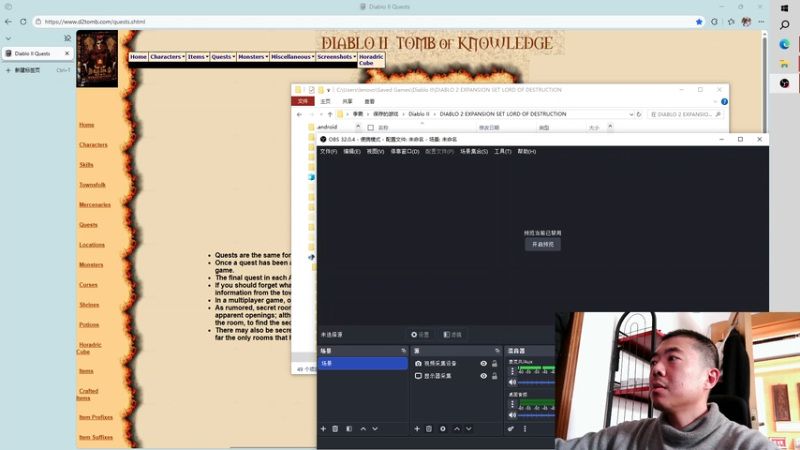Viewport: 800px width, 450px height.
Task: Open mixer toolbar three-dot menu
Action: [x=524, y=429]
